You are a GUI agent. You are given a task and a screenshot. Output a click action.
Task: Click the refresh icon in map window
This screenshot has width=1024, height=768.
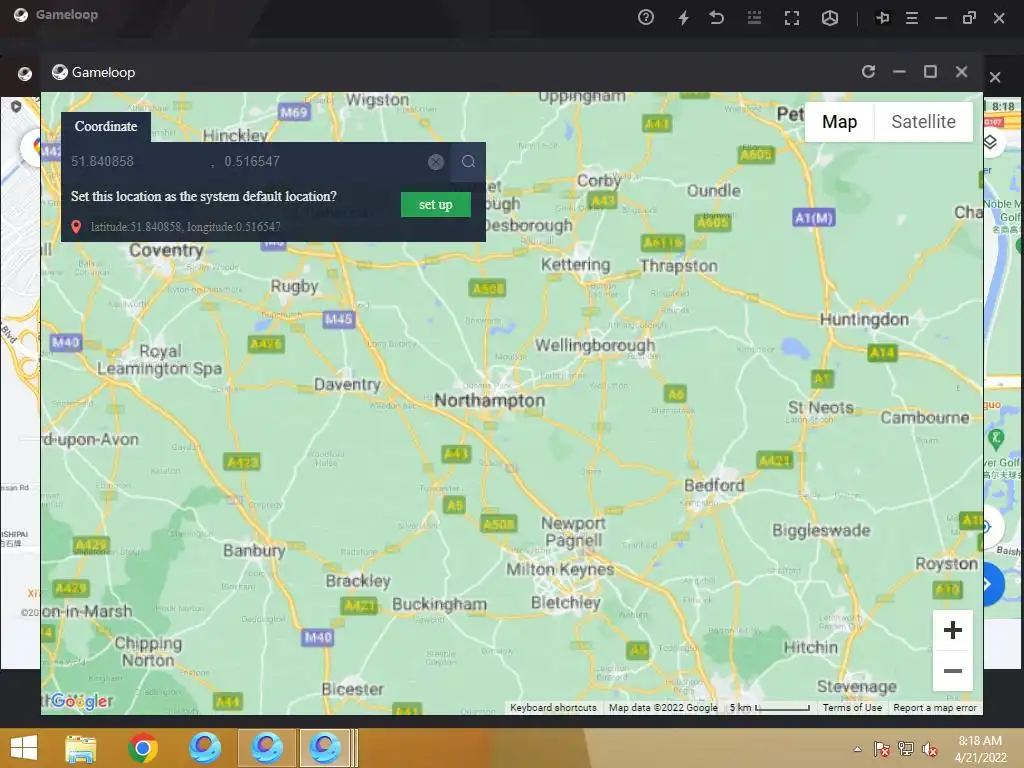868,71
